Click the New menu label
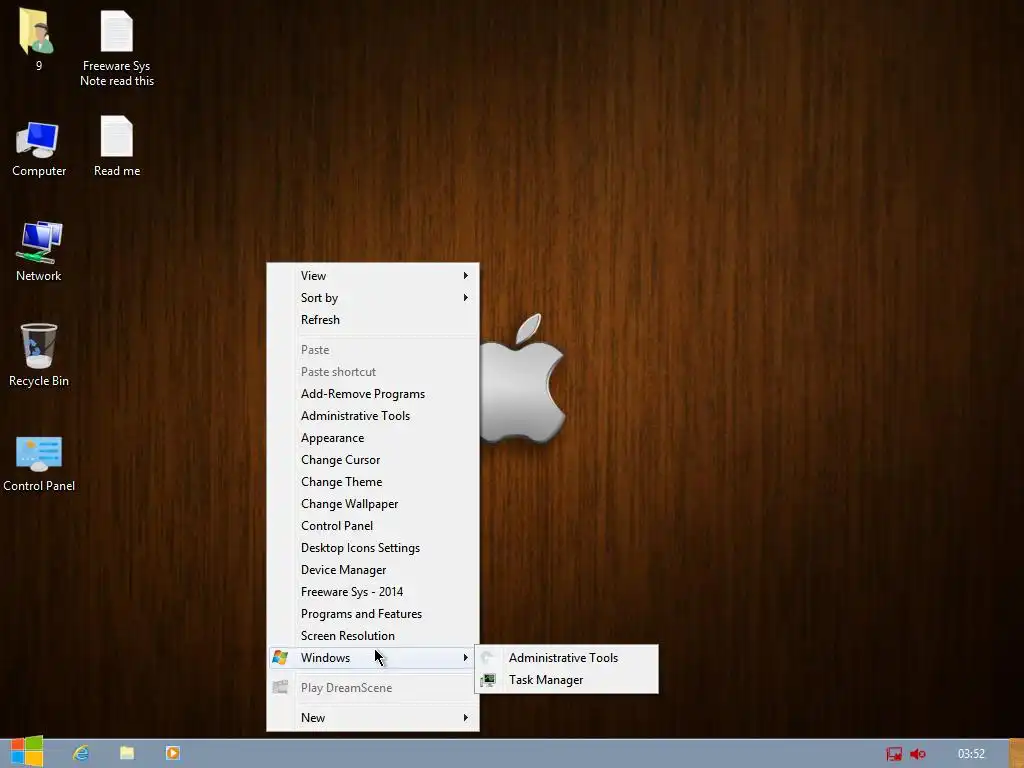 [313, 718]
